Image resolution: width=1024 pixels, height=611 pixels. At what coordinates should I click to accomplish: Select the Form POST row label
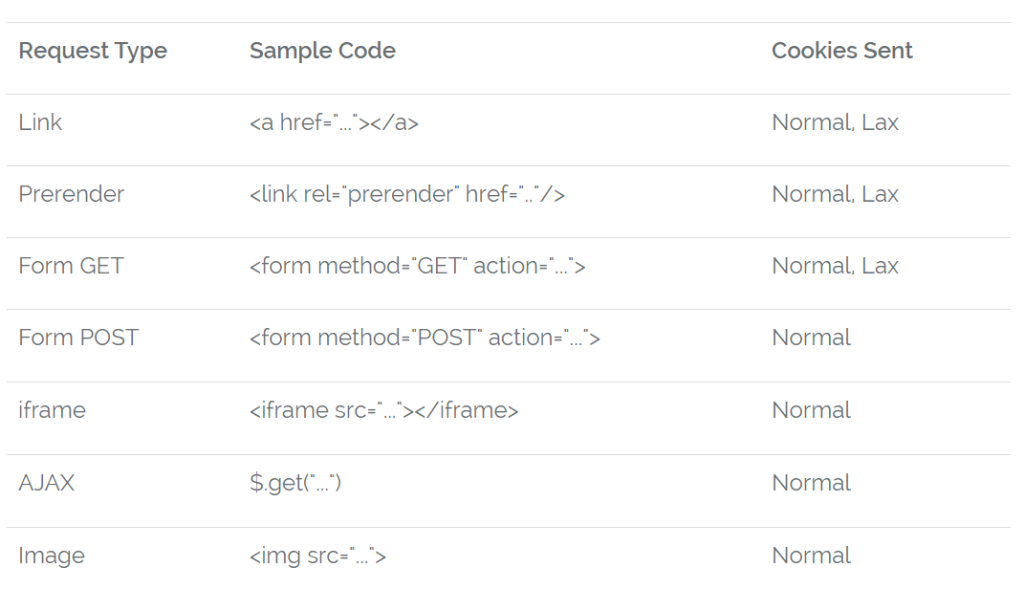(x=79, y=338)
